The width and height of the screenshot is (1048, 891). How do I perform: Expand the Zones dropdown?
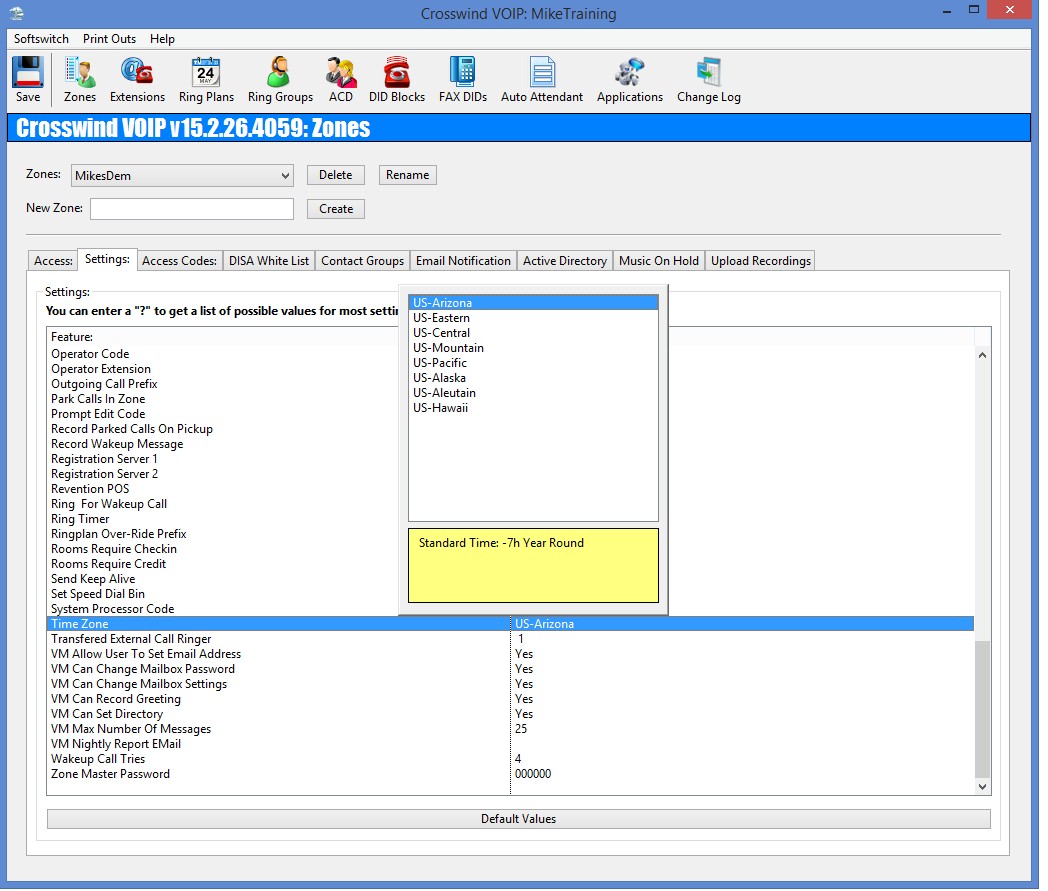(285, 176)
